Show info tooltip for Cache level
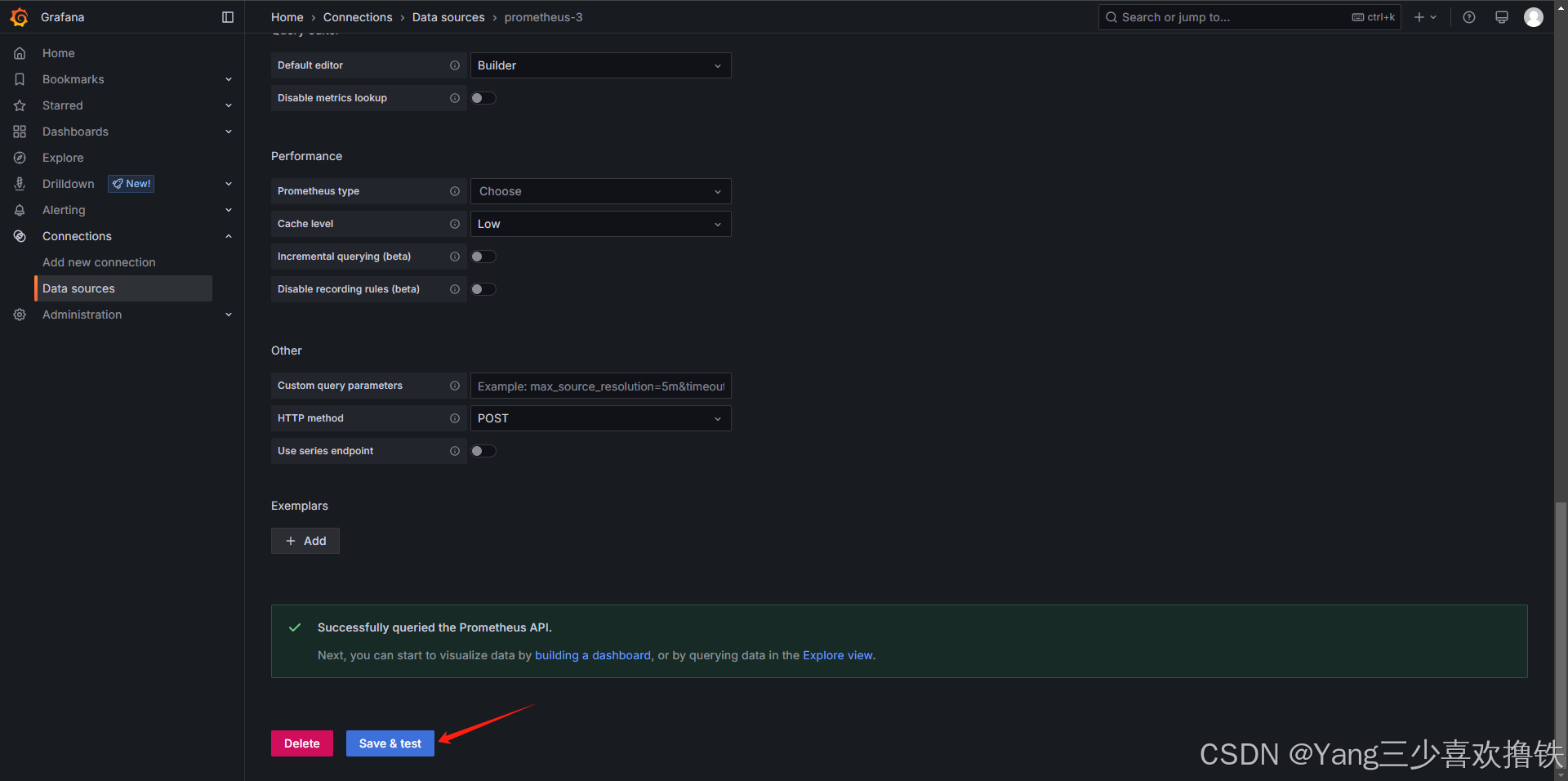 (x=455, y=224)
